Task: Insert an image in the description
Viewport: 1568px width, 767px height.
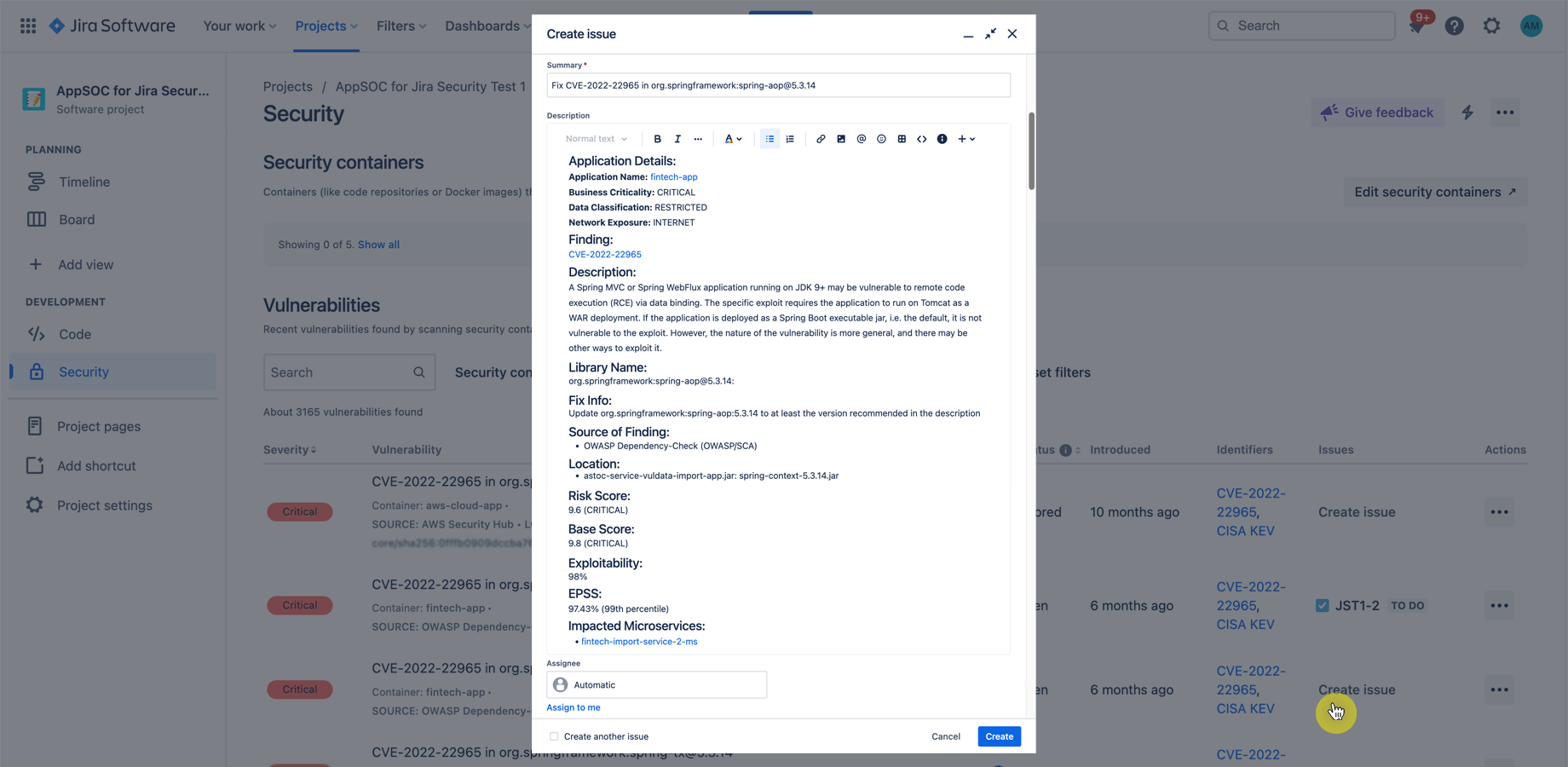Action: pyautogui.click(x=841, y=139)
